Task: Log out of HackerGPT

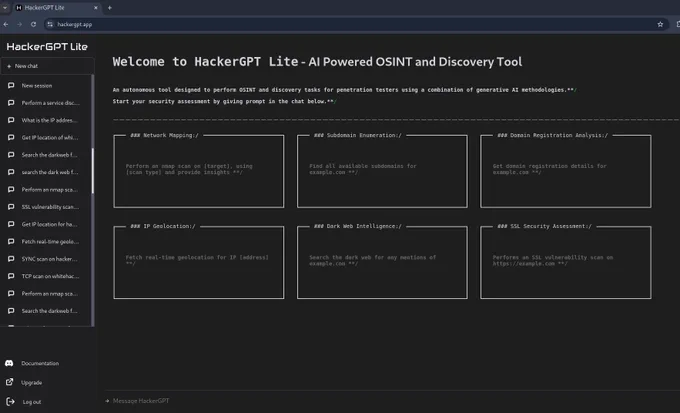Action: [24, 402]
